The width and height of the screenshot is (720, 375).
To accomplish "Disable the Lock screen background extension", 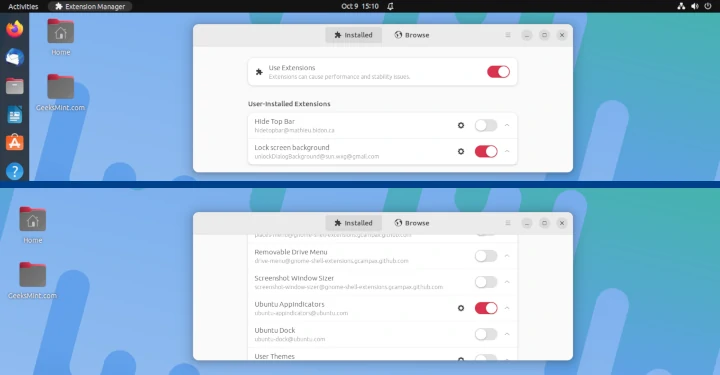I will [486, 151].
